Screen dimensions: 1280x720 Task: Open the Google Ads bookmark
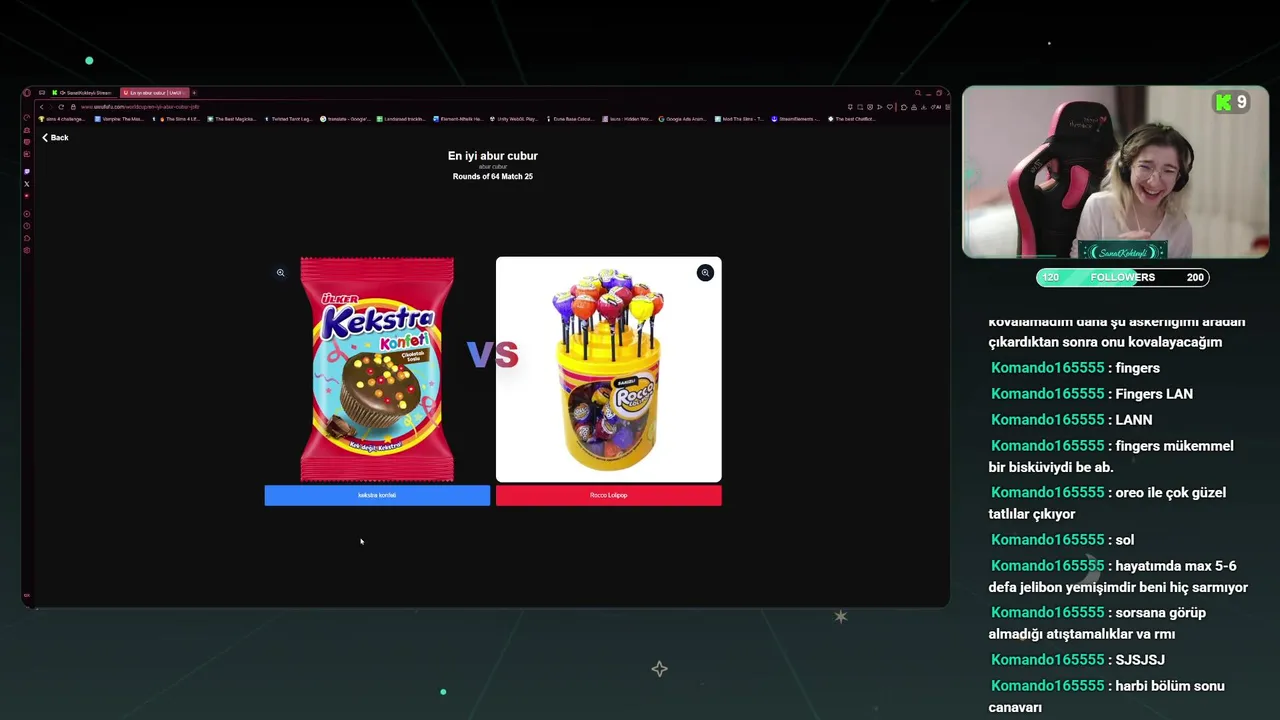684,119
